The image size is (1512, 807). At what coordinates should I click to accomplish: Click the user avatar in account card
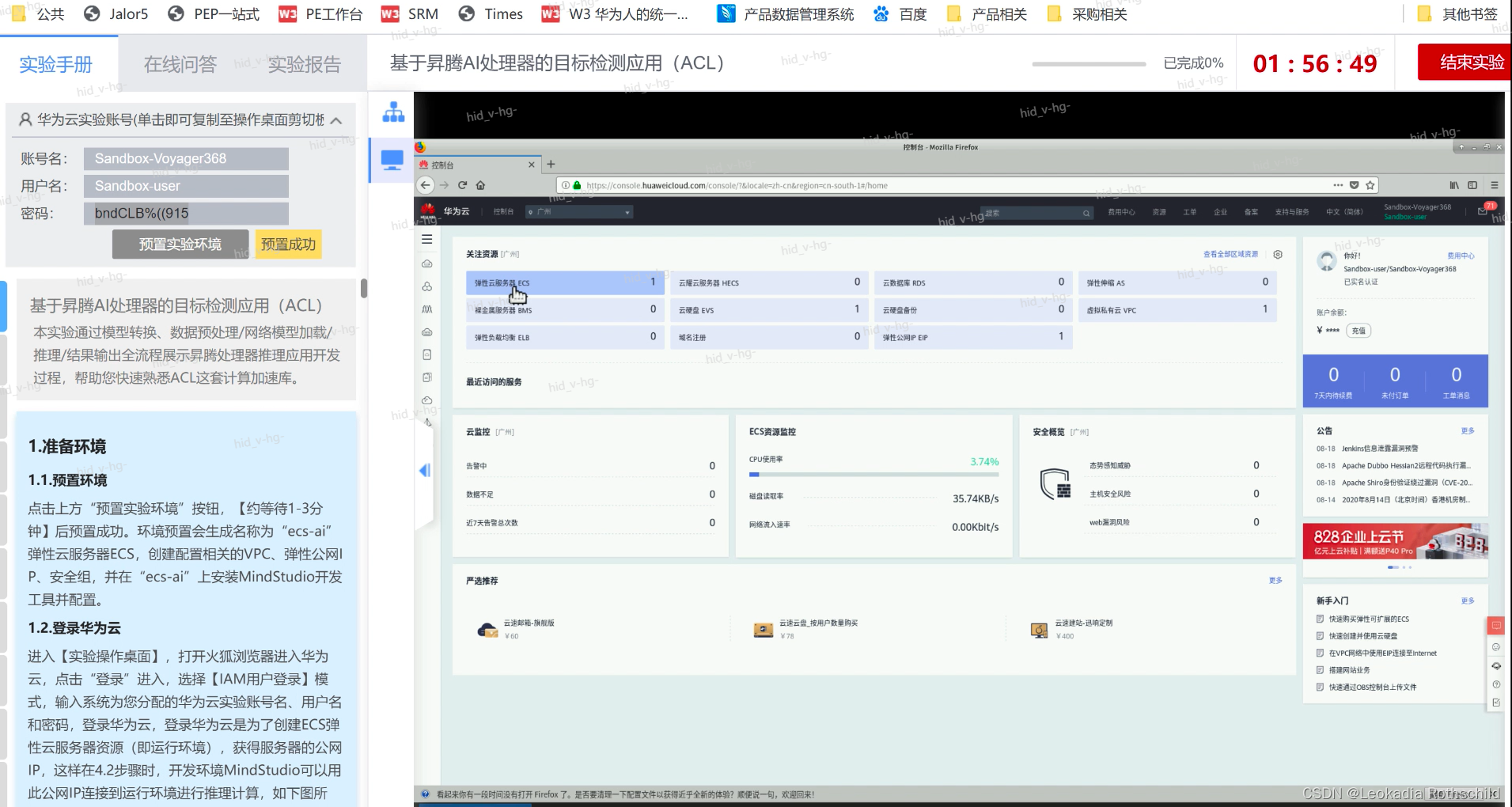tap(1327, 261)
